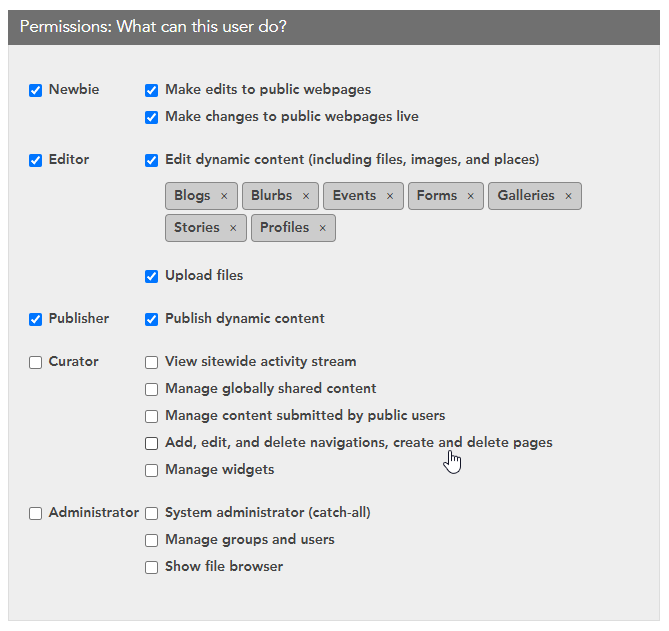Click the Blogs tag label
This screenshot has width=669, height=631.
pyautogui.click(x=192, y=196)
